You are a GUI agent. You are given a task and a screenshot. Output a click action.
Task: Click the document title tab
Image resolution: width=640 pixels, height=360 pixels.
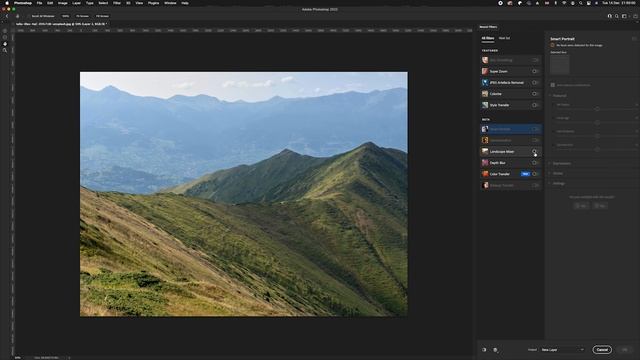click(61, 24)
